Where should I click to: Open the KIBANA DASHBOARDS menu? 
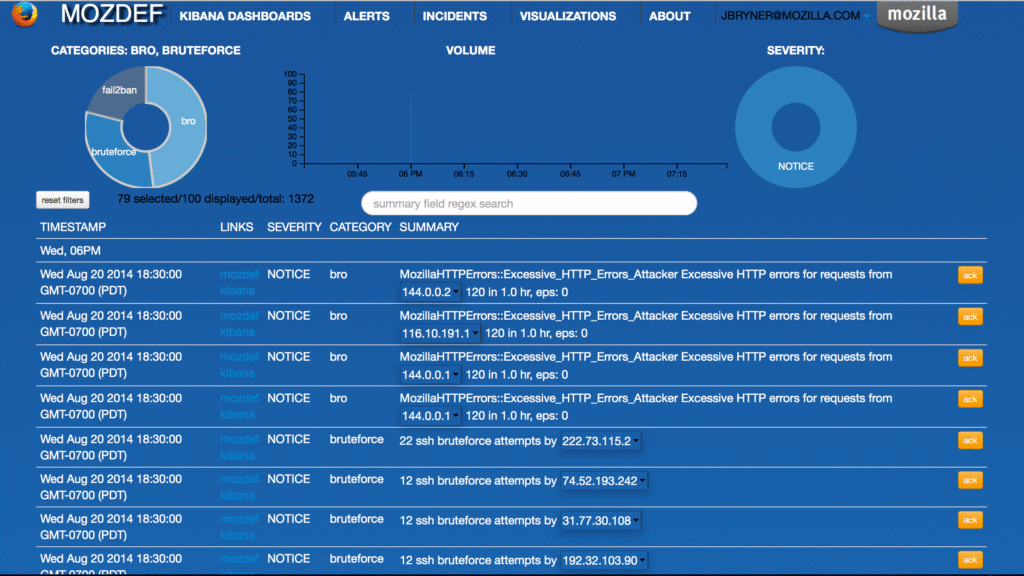(244, 16)
